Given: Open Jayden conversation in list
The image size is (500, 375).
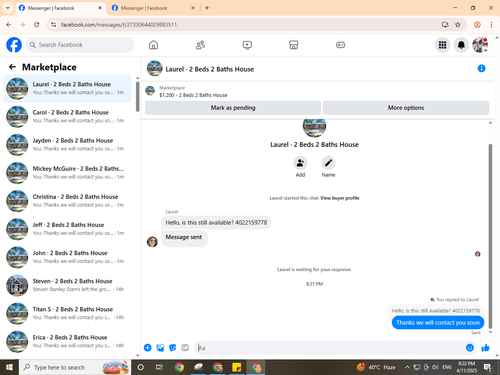Looking at the screenshot, I should point(68,145).
